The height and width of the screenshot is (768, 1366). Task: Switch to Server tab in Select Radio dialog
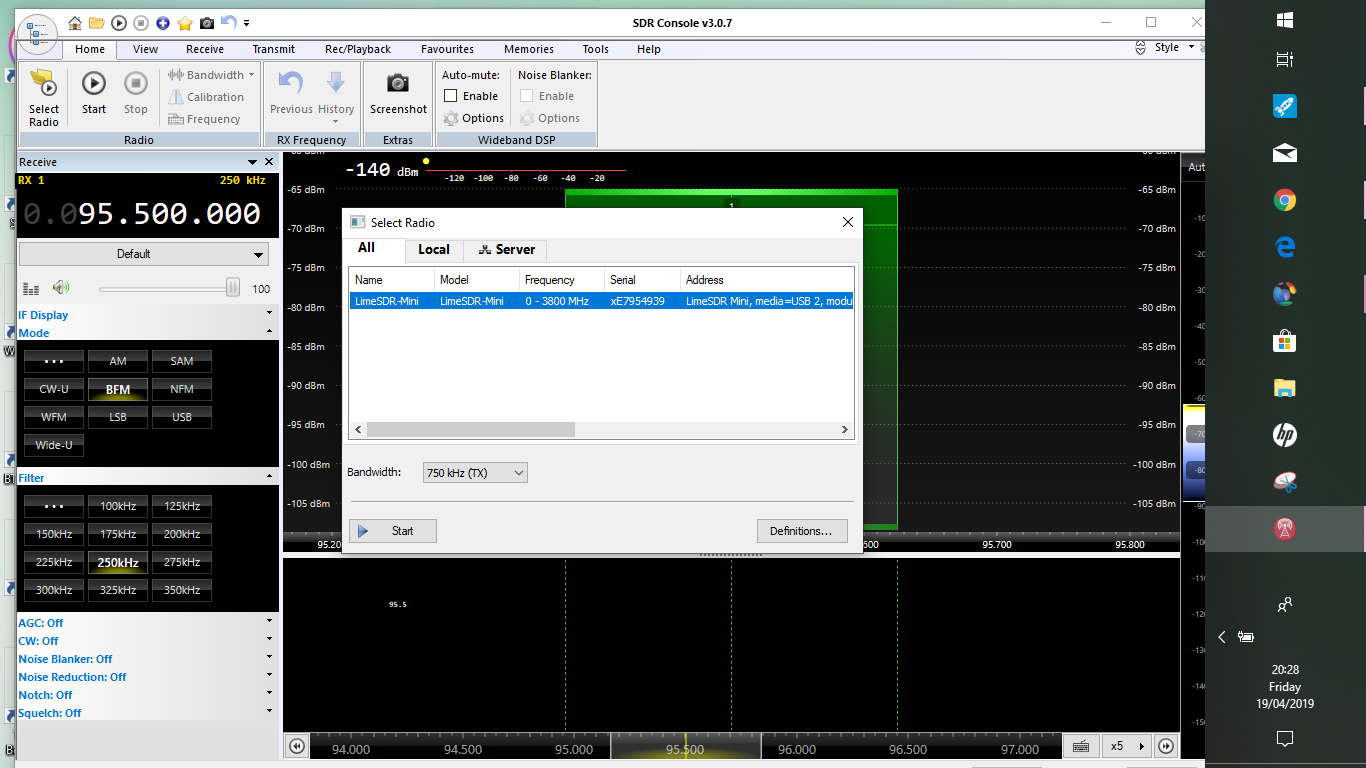pyautogui.click(x=506, y=250)
